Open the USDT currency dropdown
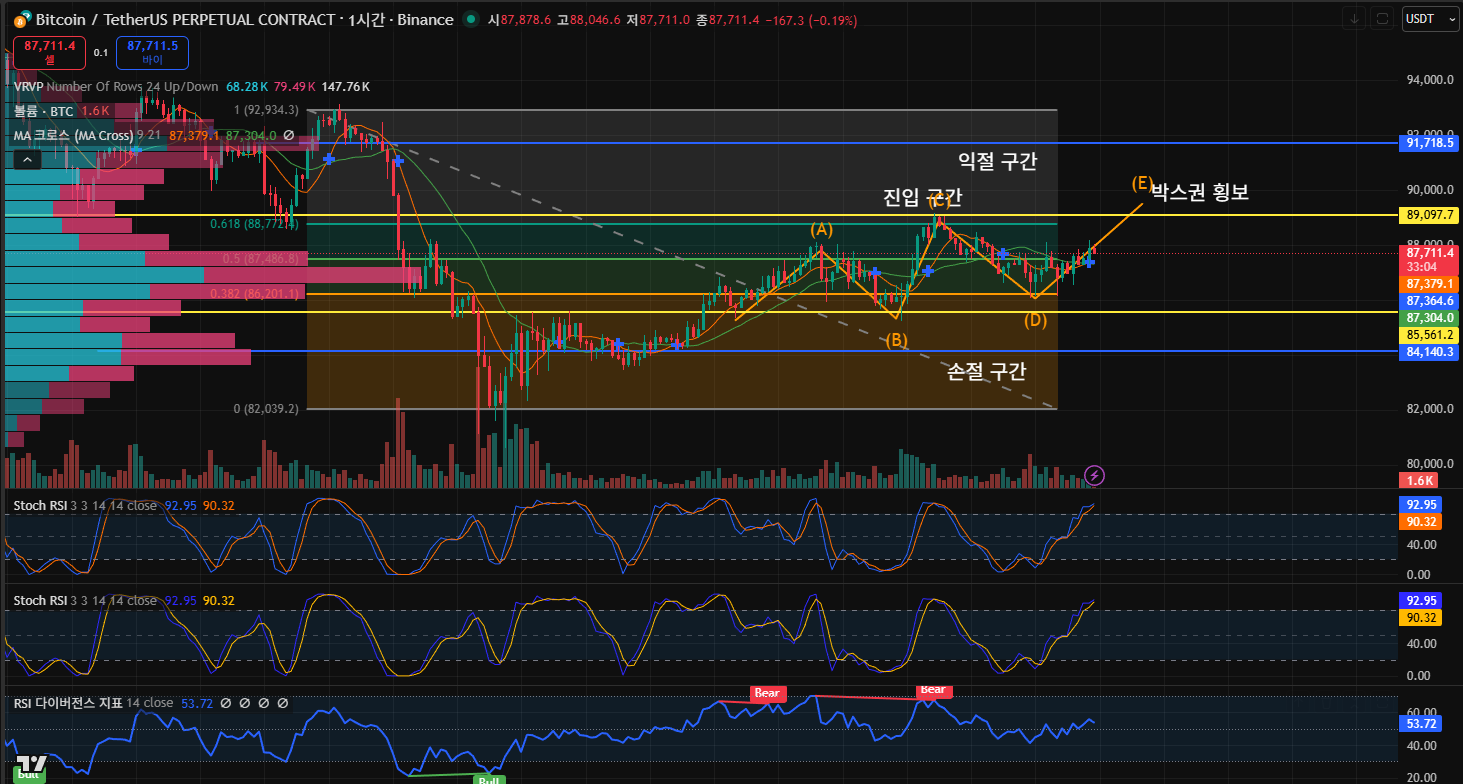 pos(1430,18)
